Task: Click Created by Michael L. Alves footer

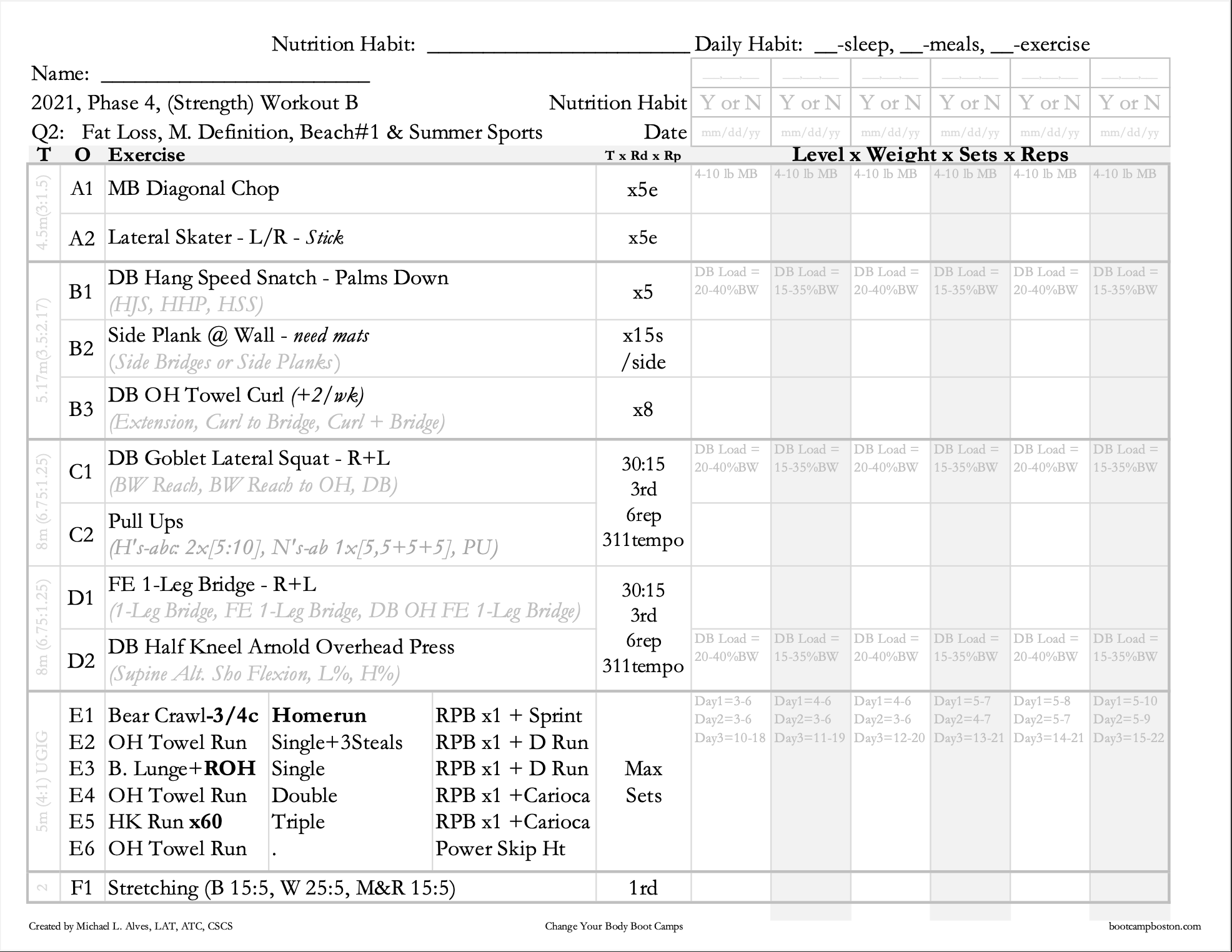Action: point(131,926)
